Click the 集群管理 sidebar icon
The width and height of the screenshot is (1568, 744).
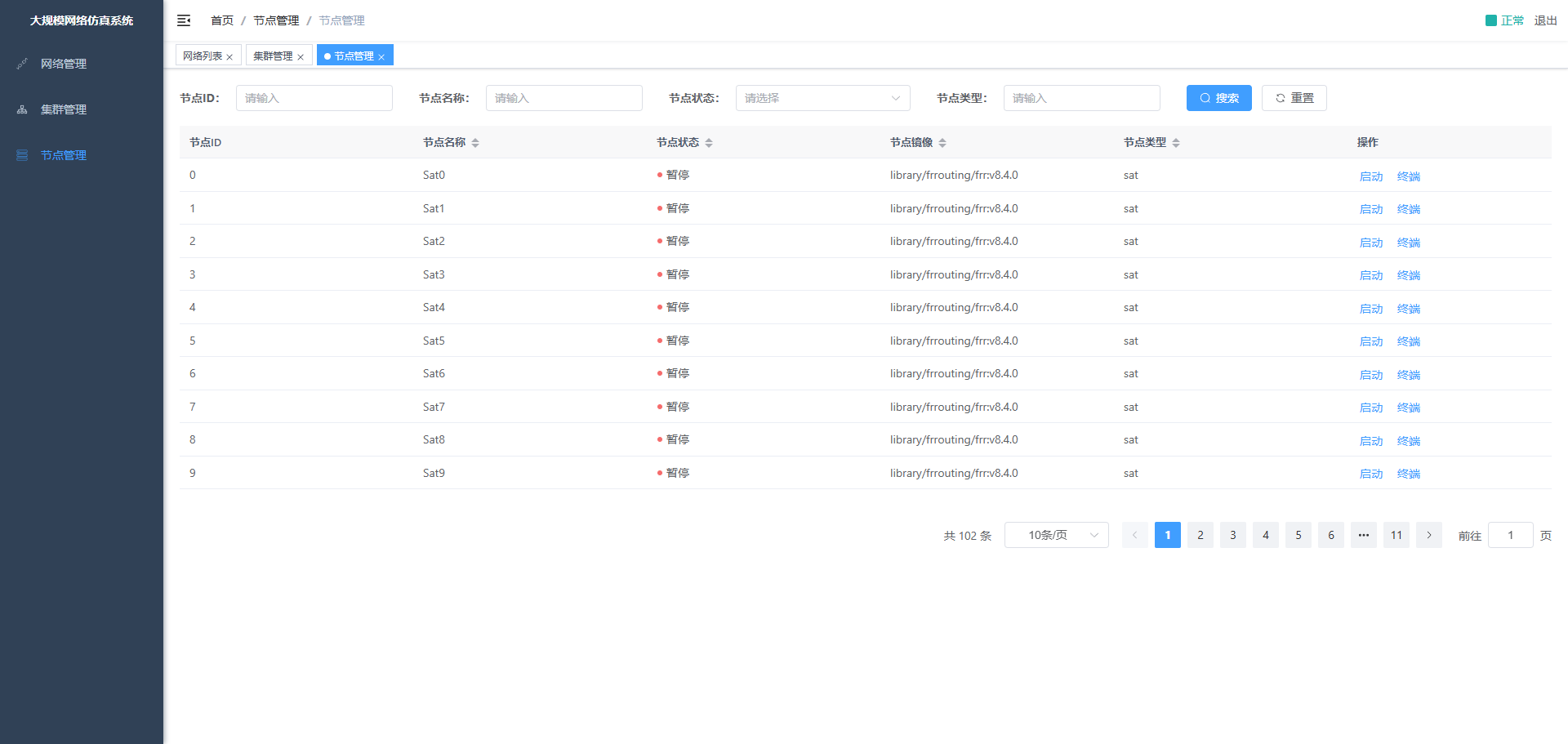click(x=22, y=109)
